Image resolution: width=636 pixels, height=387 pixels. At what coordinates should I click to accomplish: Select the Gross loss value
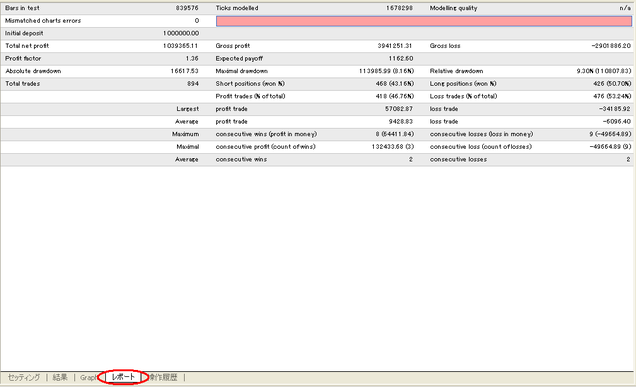coord(611,46)
